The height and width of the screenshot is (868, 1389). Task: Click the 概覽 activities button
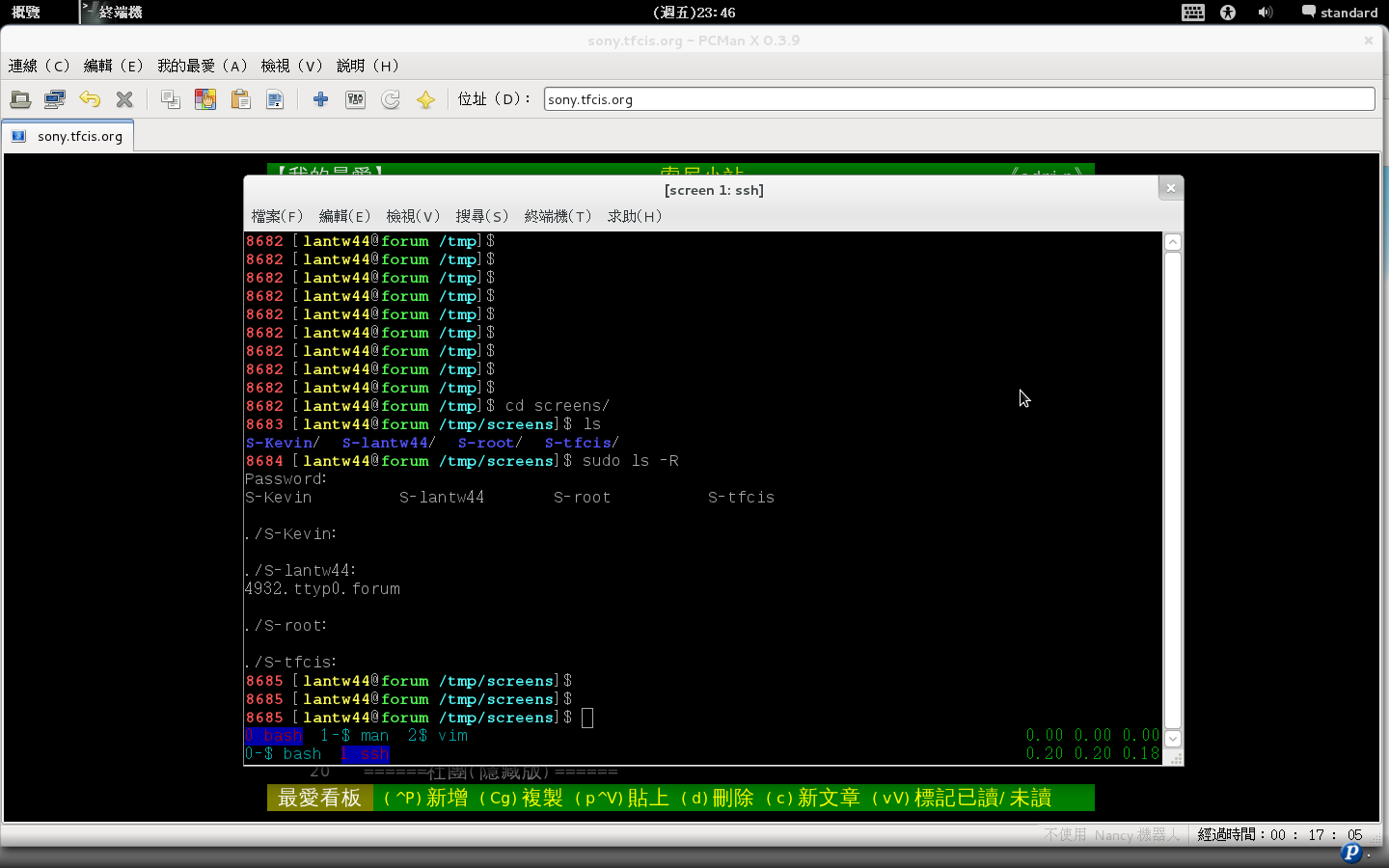coord(26,13)
